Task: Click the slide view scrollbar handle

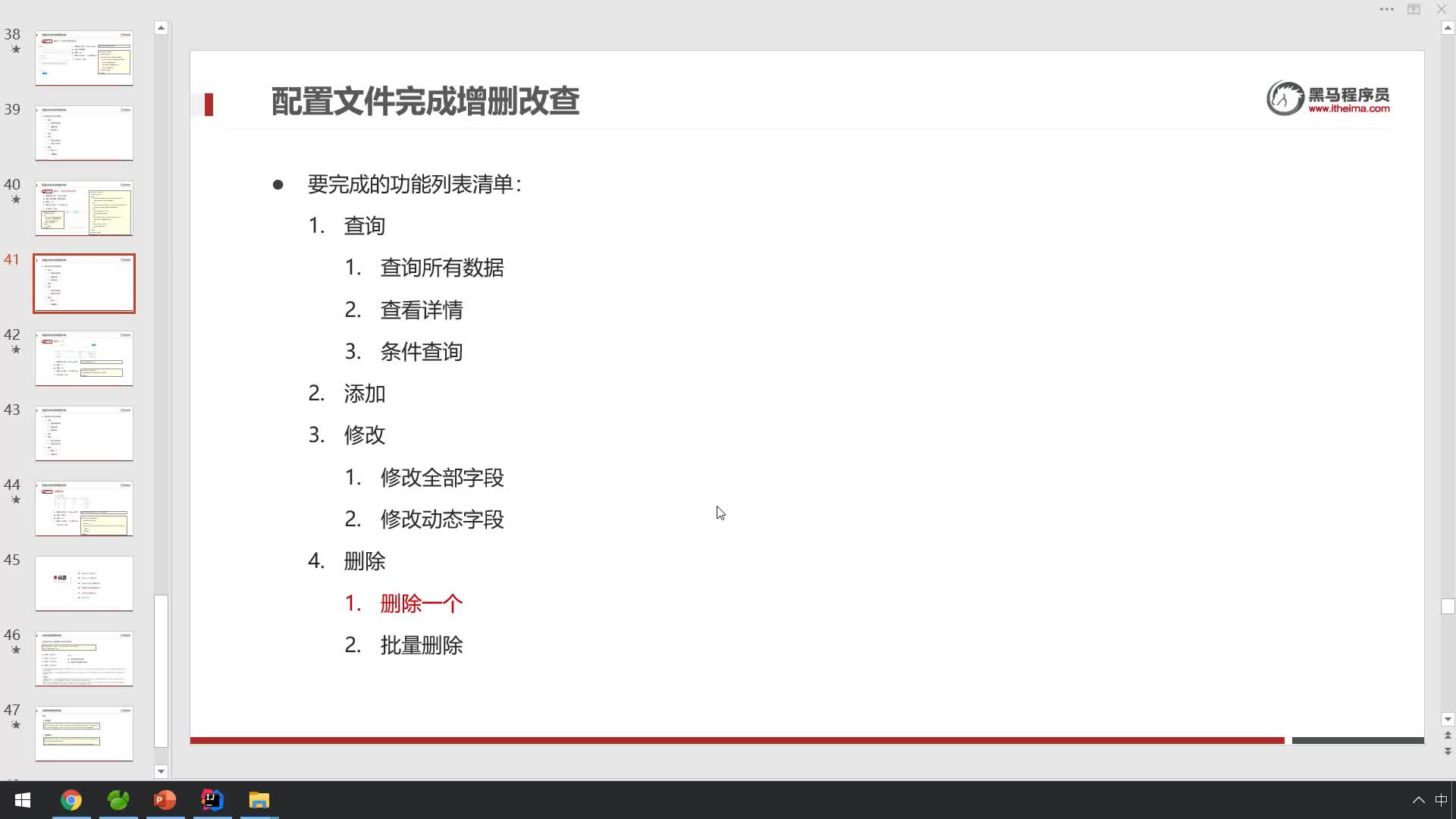Action: click(1448, 606)
